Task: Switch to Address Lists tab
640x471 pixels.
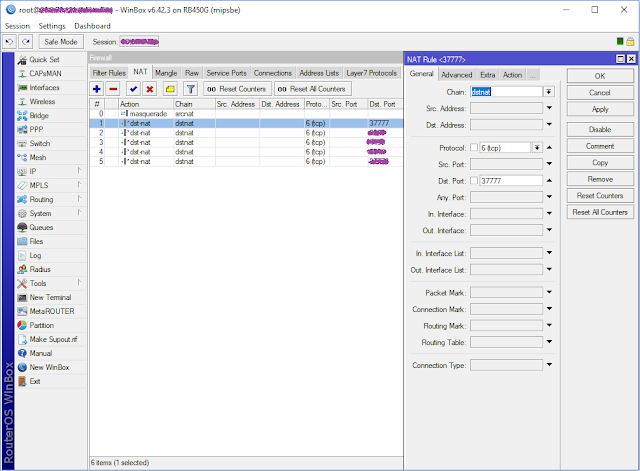Action: pyautogui.click(x=319, y=73)
